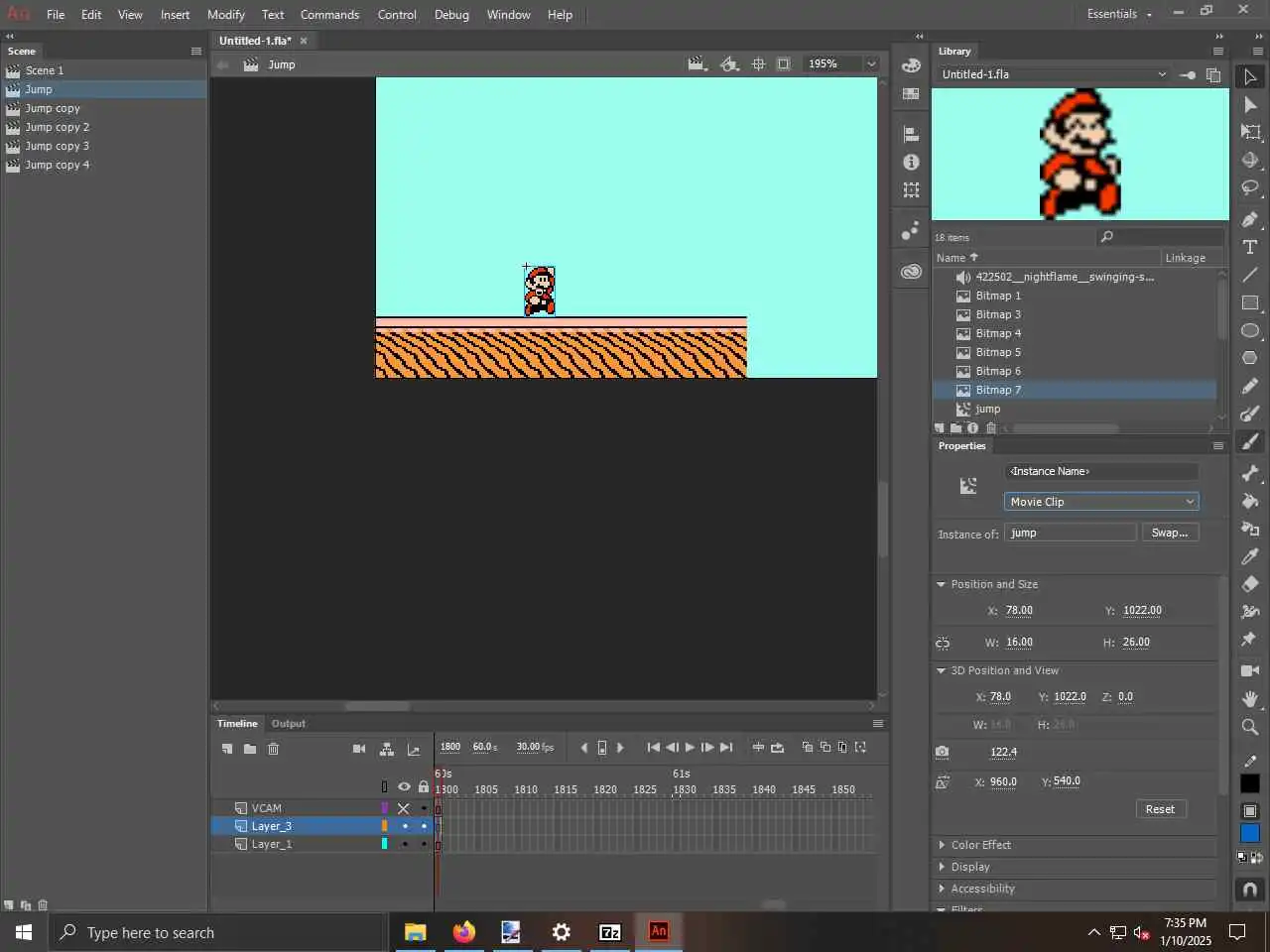Viewport: 1270px width, 952px height.
Task: Switch to the Output tab
Action: click(289, 724)
